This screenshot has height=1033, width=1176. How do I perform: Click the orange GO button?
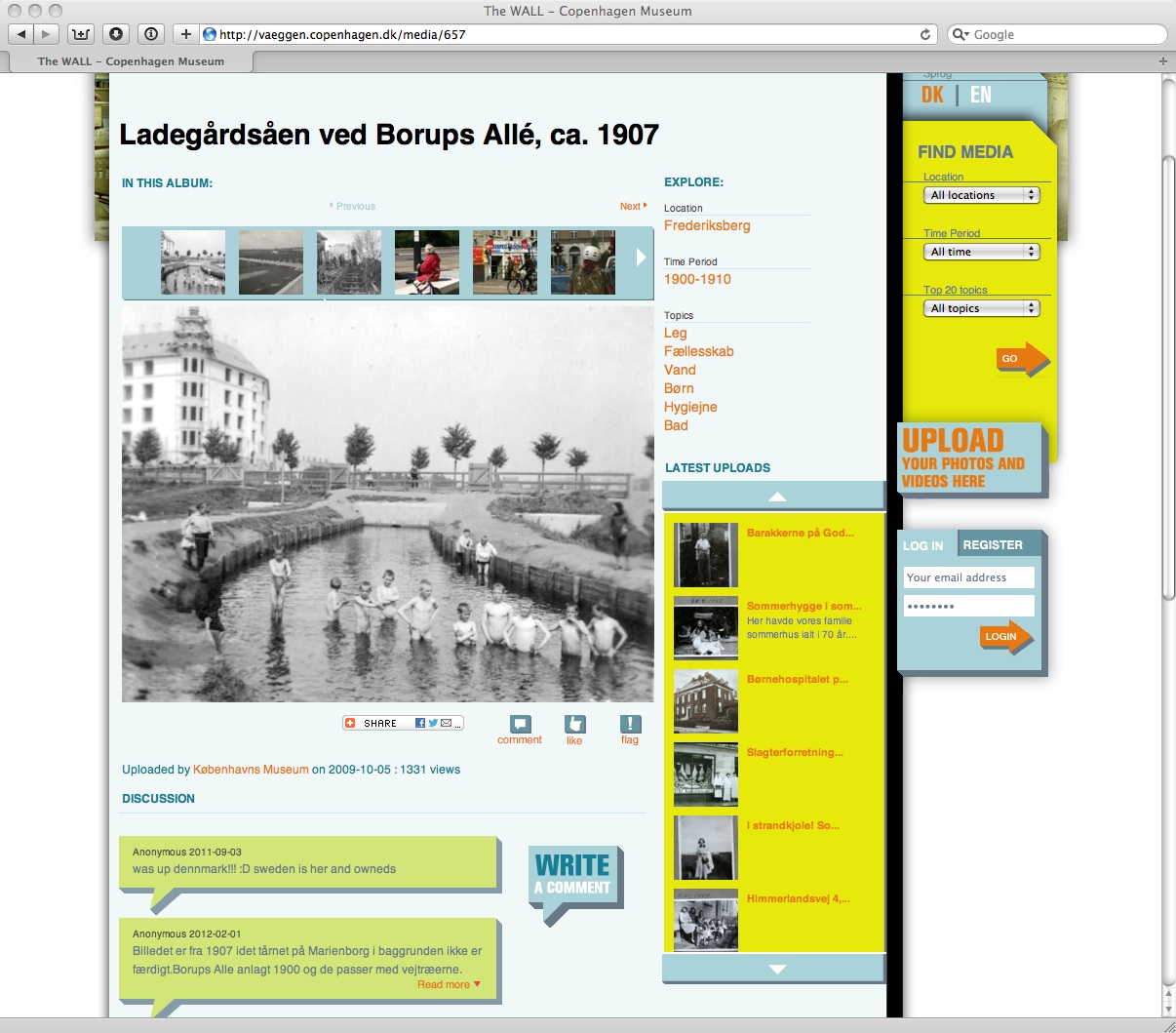(1021, 358)
